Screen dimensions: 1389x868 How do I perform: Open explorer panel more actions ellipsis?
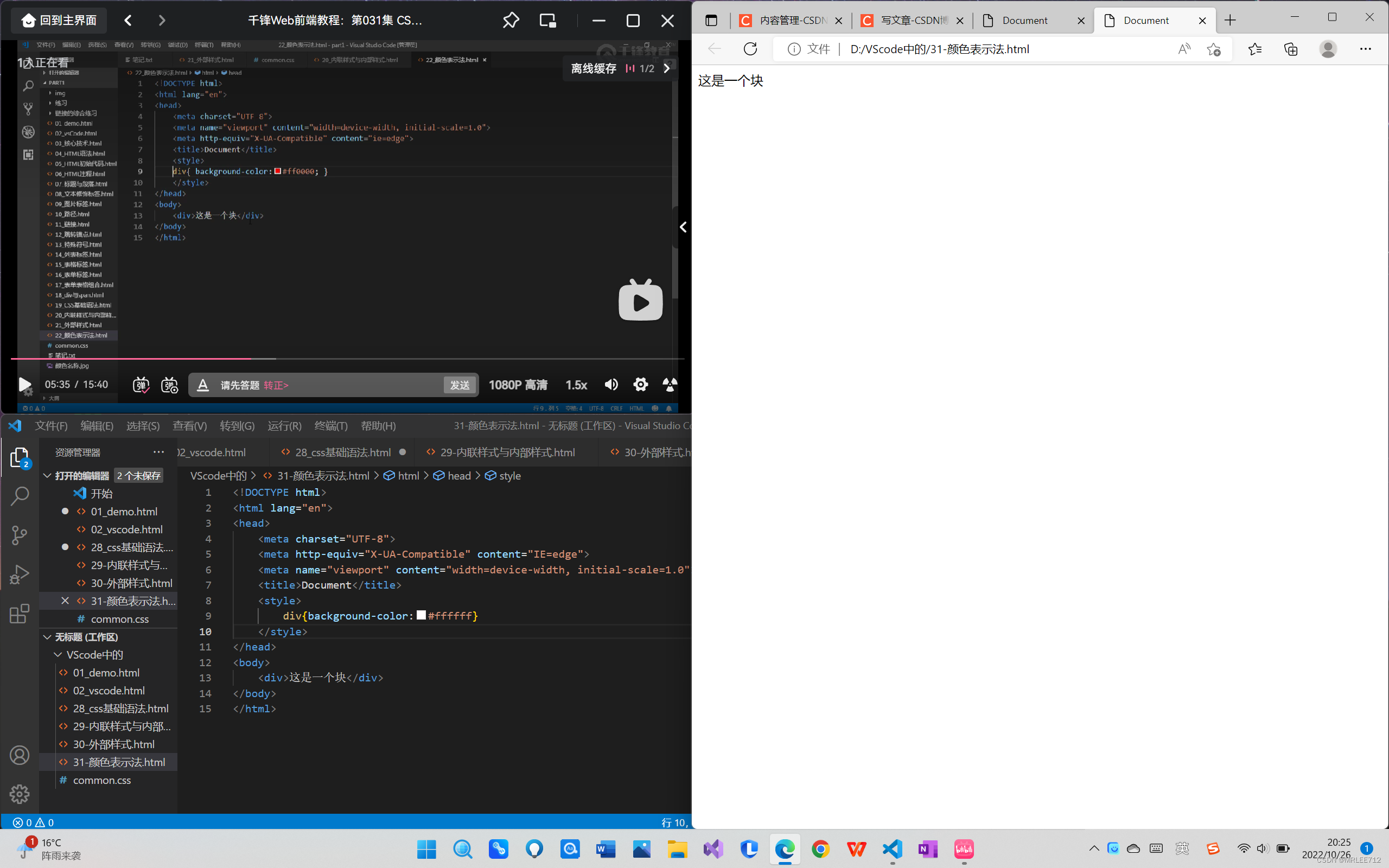158,452
